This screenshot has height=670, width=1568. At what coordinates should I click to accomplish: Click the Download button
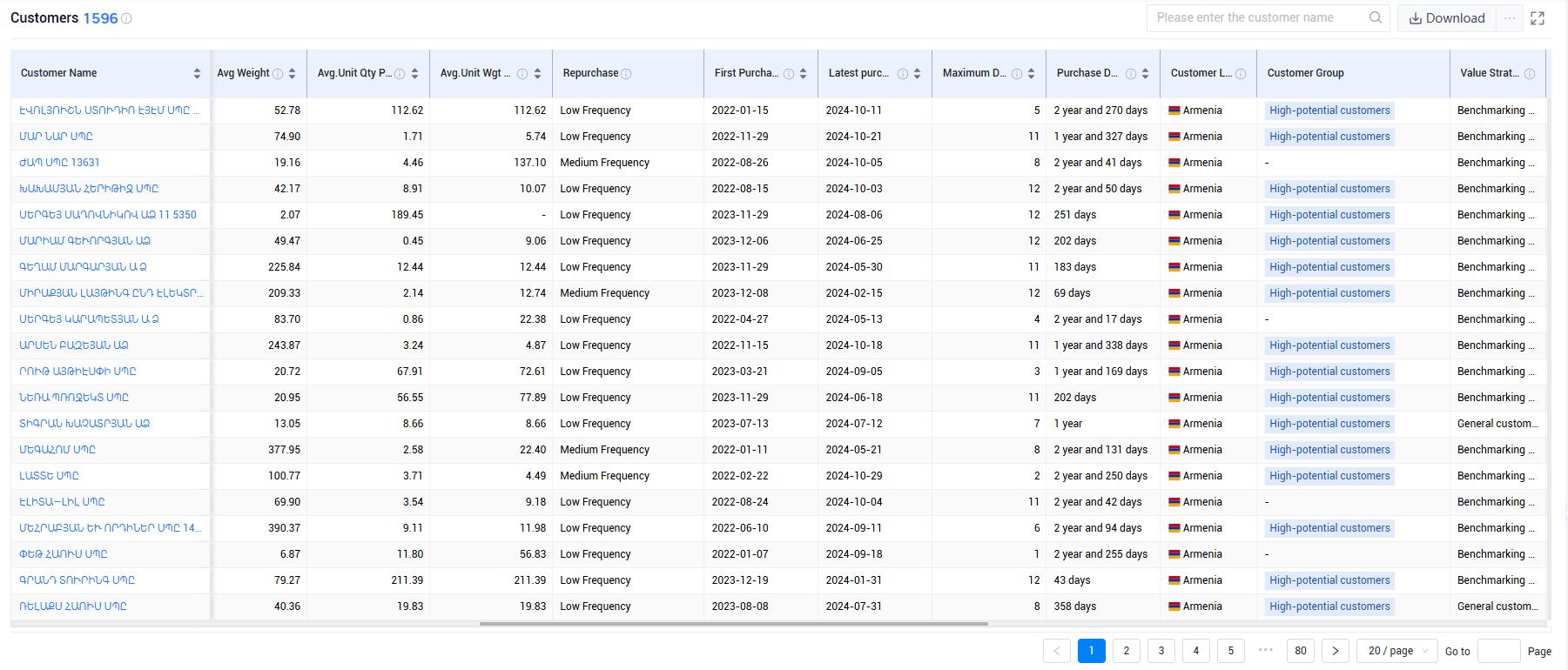[1447, 18]
